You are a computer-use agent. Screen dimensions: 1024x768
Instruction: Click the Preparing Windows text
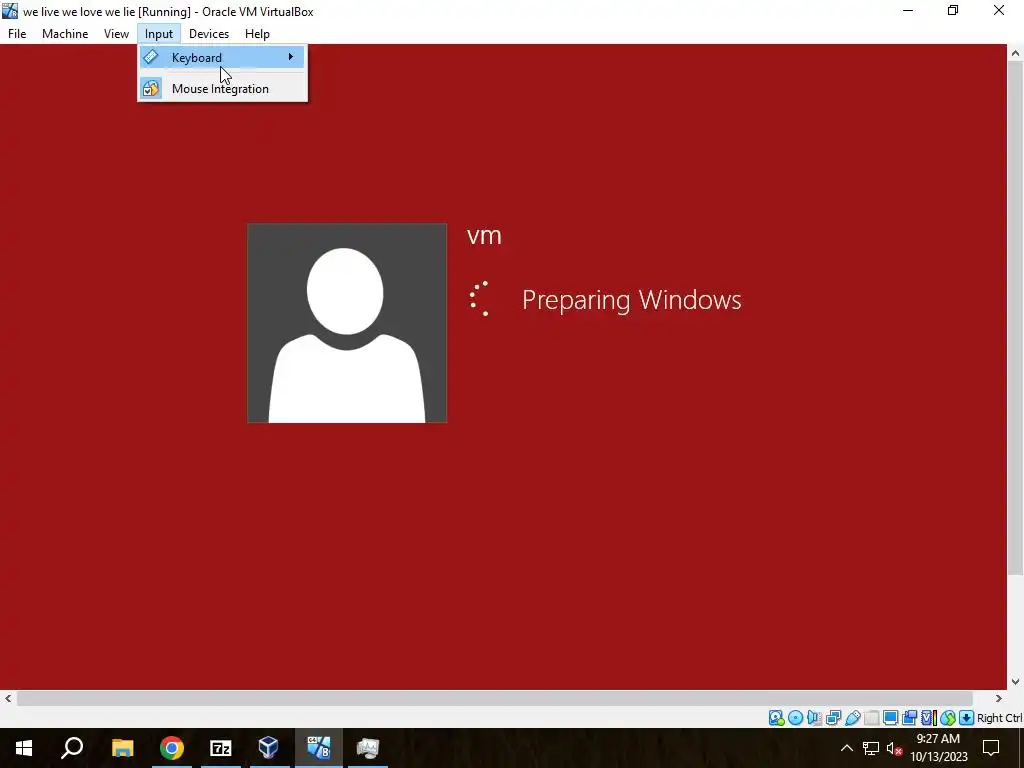coord(632,300)
